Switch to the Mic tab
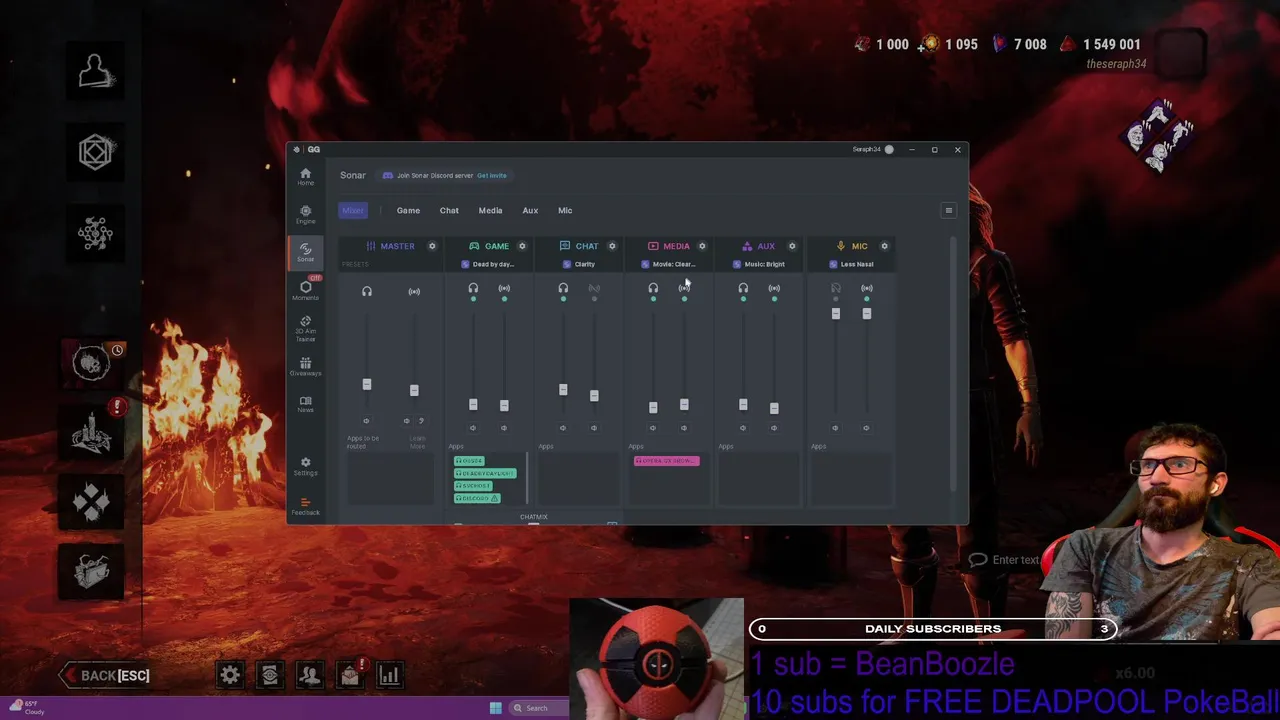The height and width of the screenshot is (720, 1280). [565, 210]
